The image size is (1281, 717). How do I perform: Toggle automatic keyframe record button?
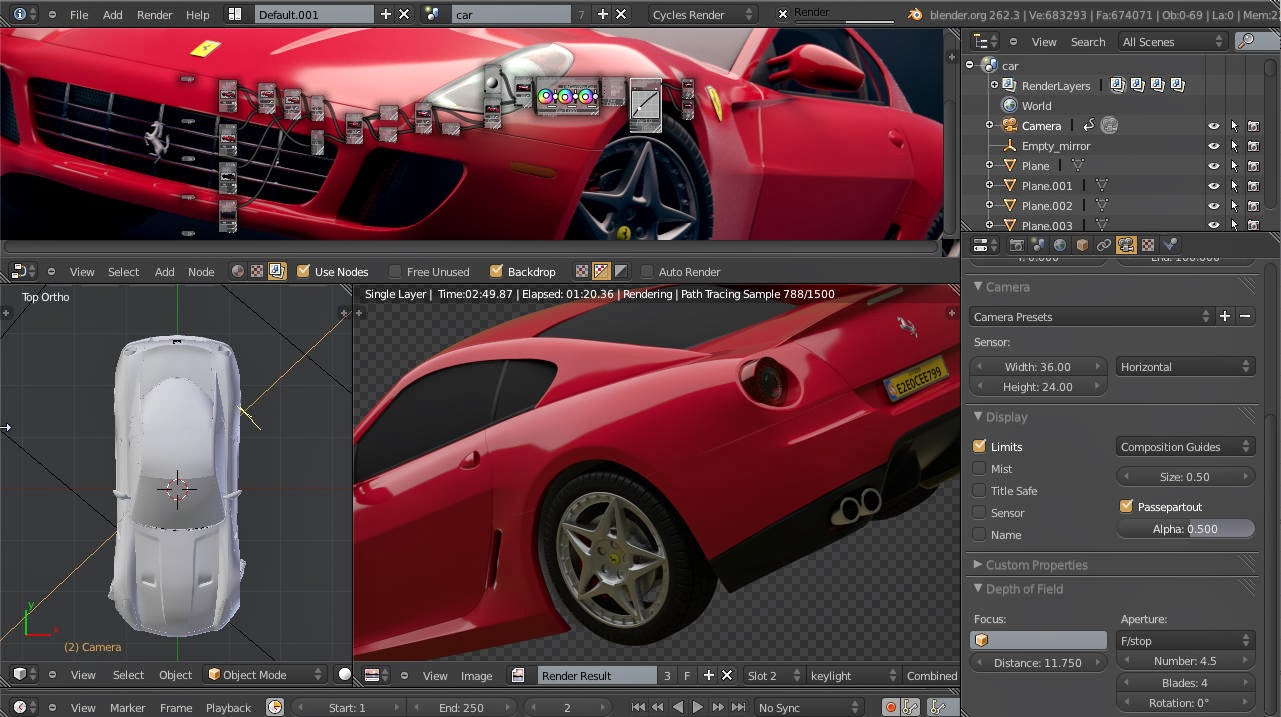[x=890, y=707]
